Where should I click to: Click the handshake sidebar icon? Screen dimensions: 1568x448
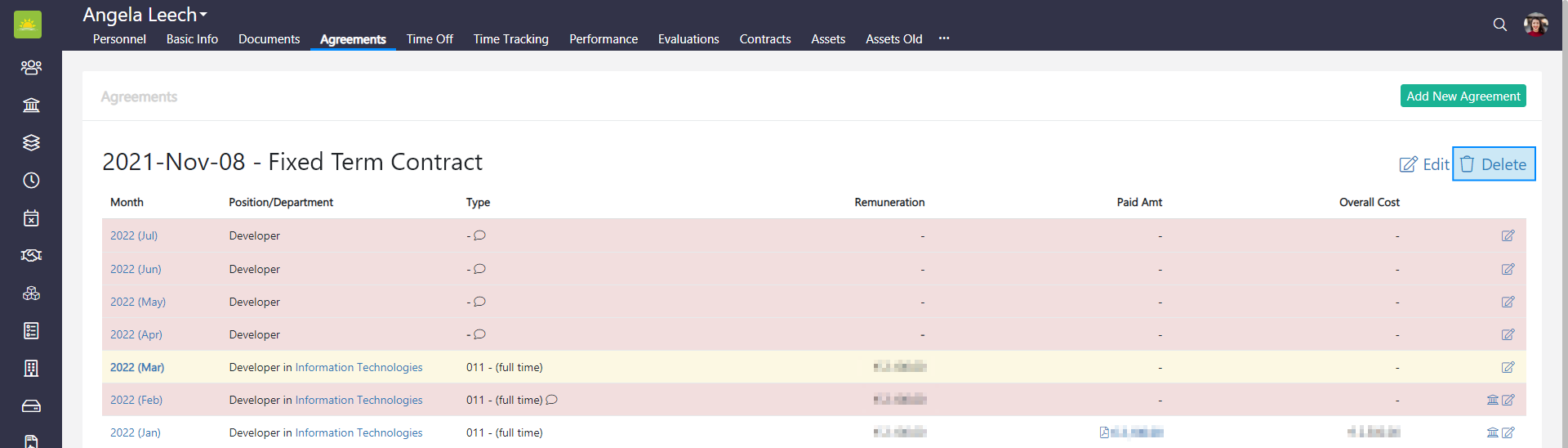tap(31, 255)
